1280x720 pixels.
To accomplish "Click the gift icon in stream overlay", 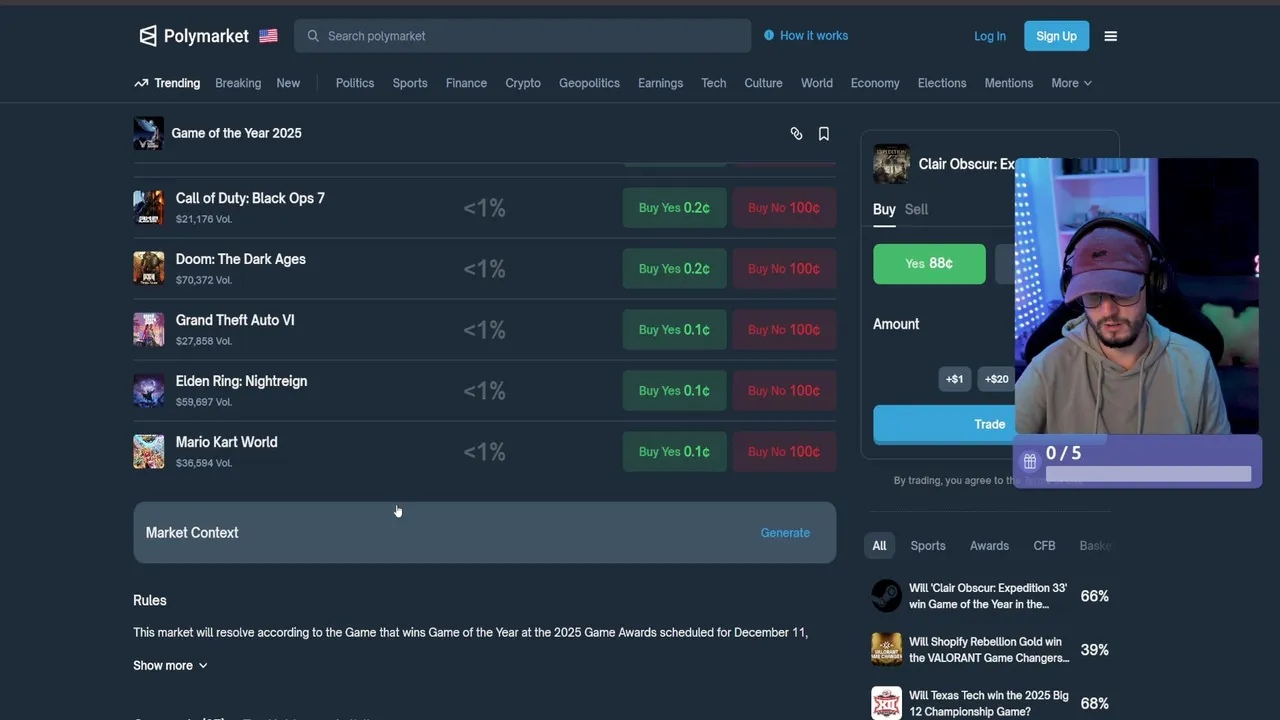I will (1030, 461).
